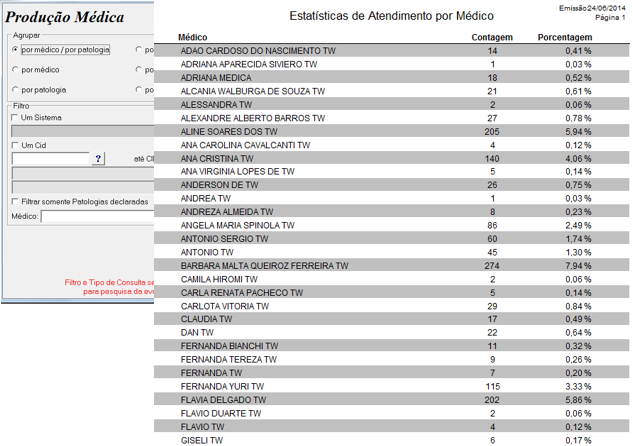Select 'CAMILA HIROMI TW'
The height and width of the screenshot is (446, 633).
391,279
